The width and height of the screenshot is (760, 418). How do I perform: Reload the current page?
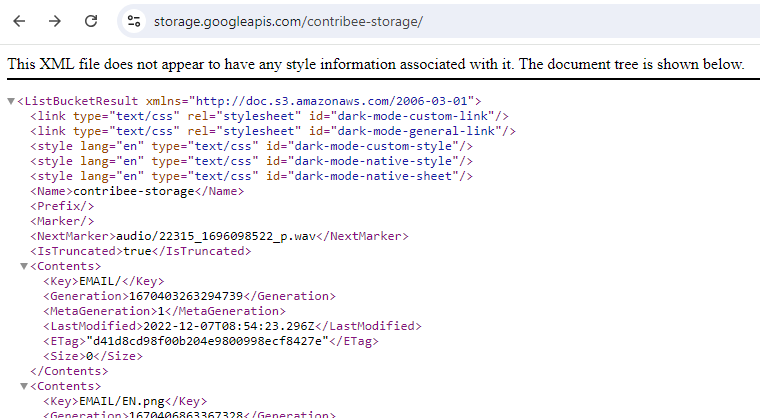point(91,21)
